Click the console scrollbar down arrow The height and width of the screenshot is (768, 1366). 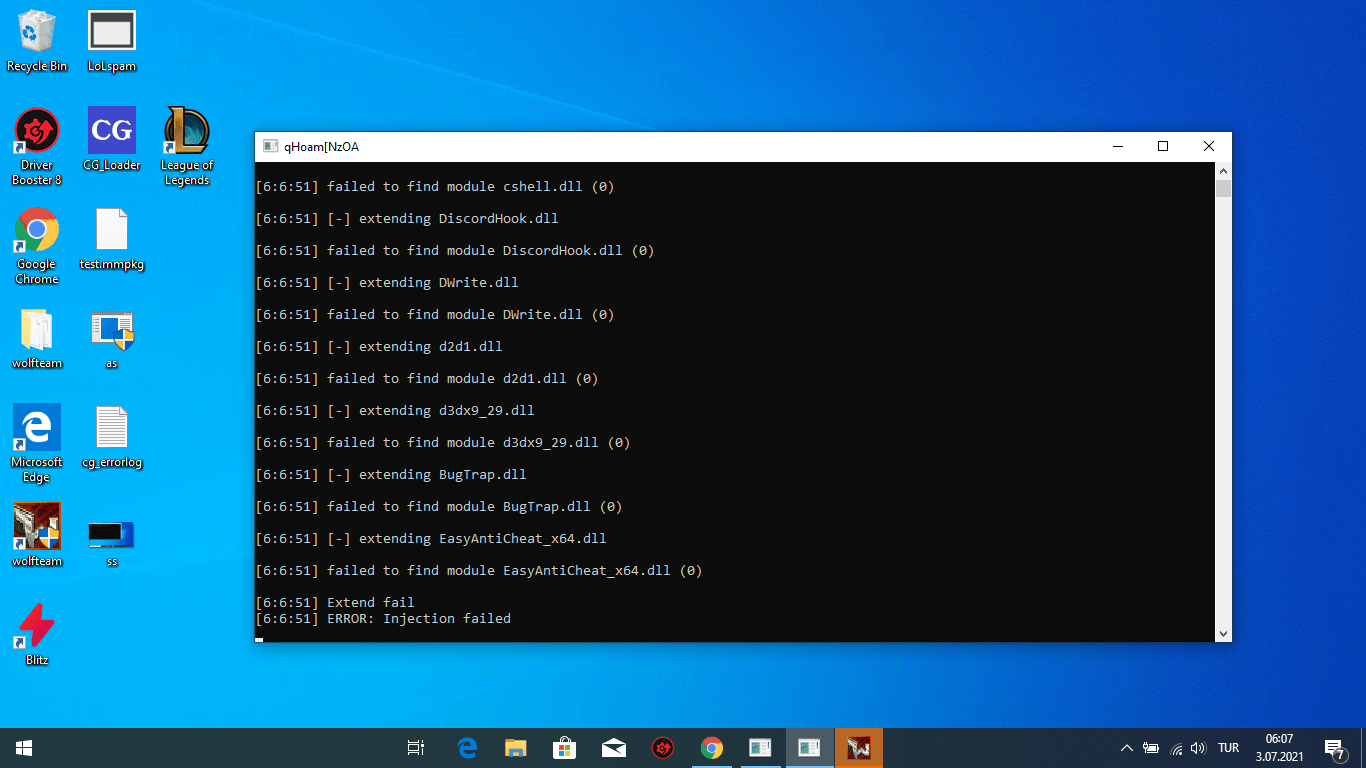(1223, 633)
